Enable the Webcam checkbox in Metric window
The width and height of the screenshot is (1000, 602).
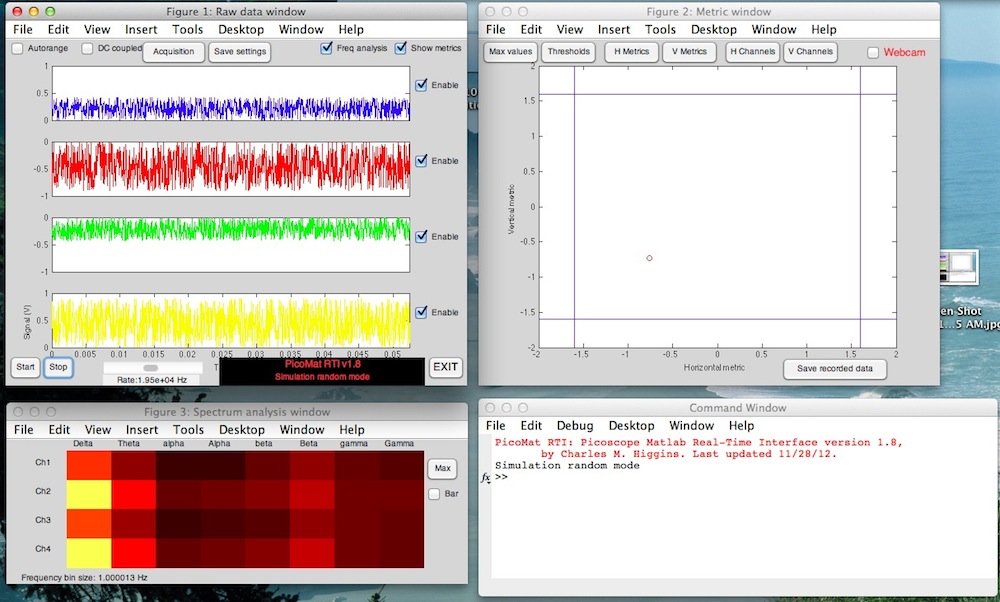click(874, 52)
